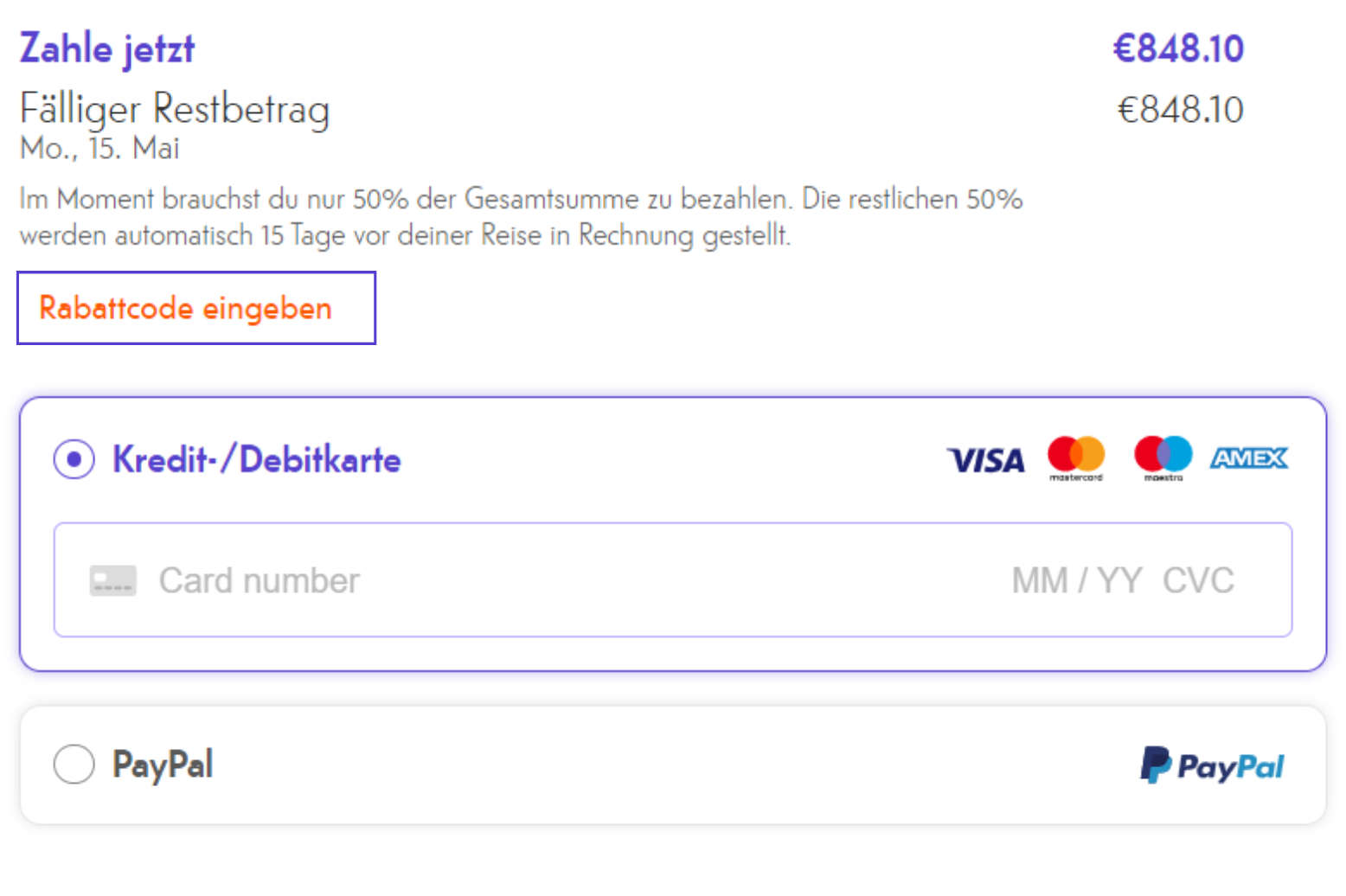Select the Kredit-/Debitkarte radio button
The height and width of the screenshot is (896, 1346).
point(74,459)
